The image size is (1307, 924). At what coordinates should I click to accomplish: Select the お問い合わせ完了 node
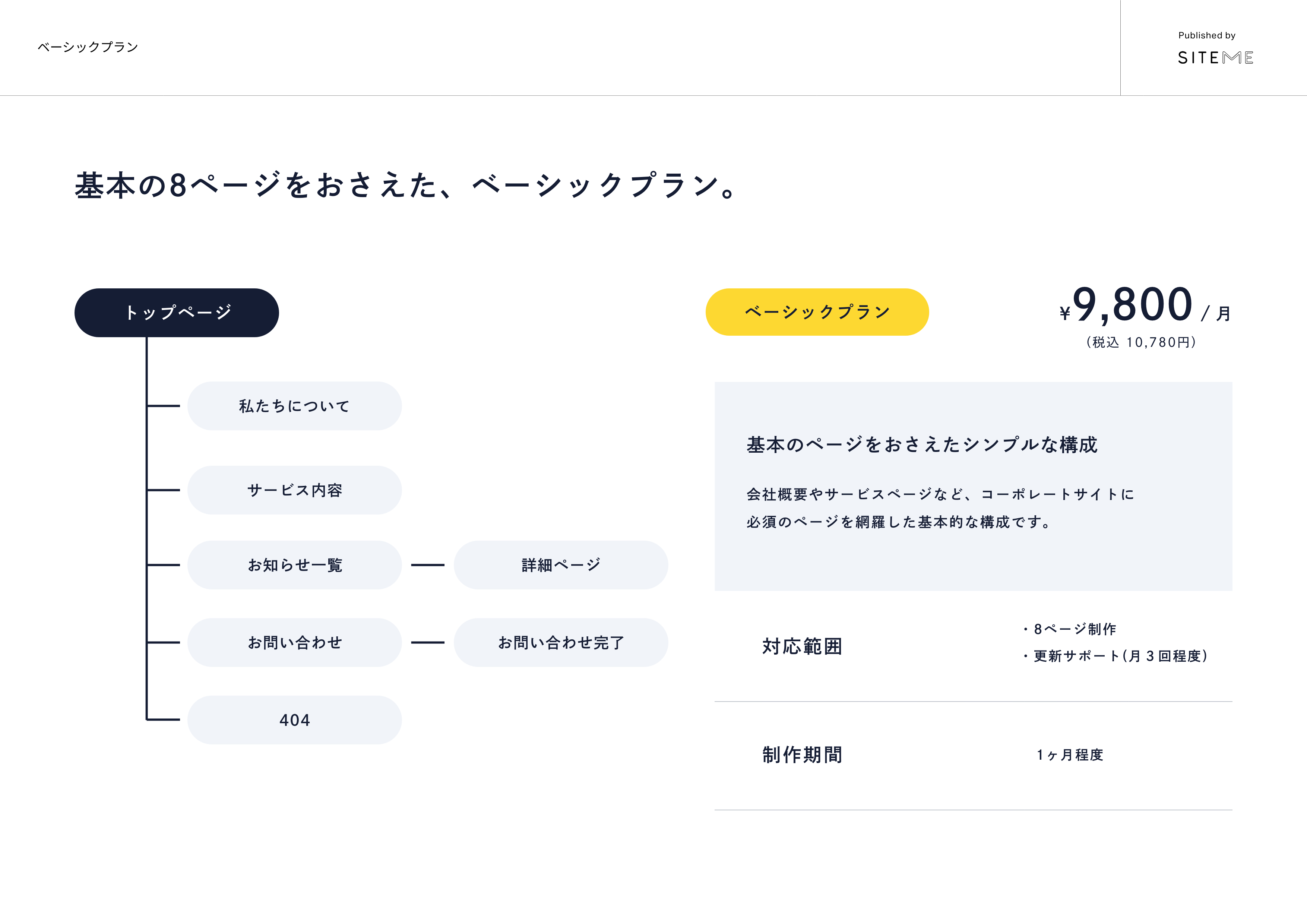coord(561,642)
